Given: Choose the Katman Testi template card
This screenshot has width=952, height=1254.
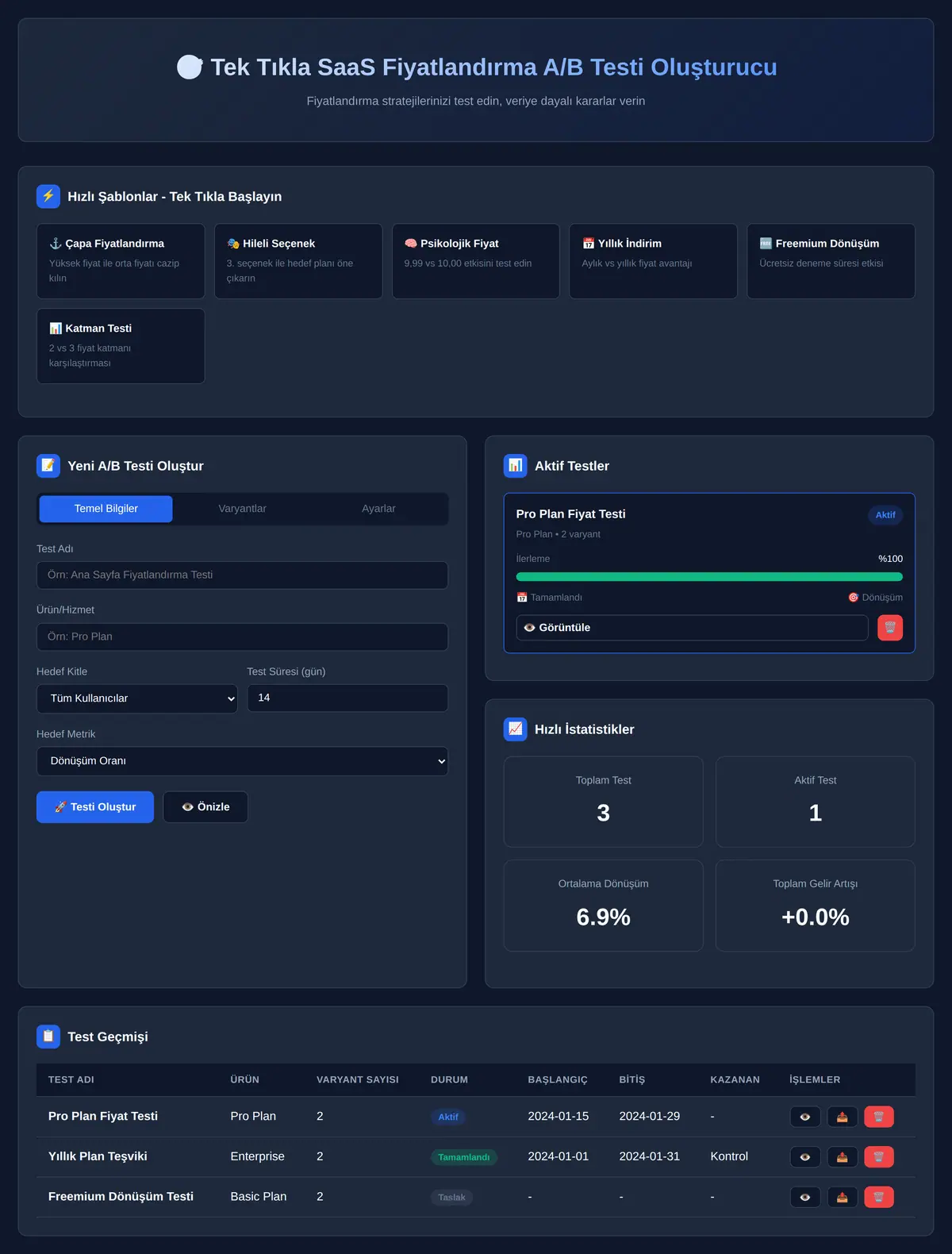Looking at the screenshot, I should click(121, 346).
